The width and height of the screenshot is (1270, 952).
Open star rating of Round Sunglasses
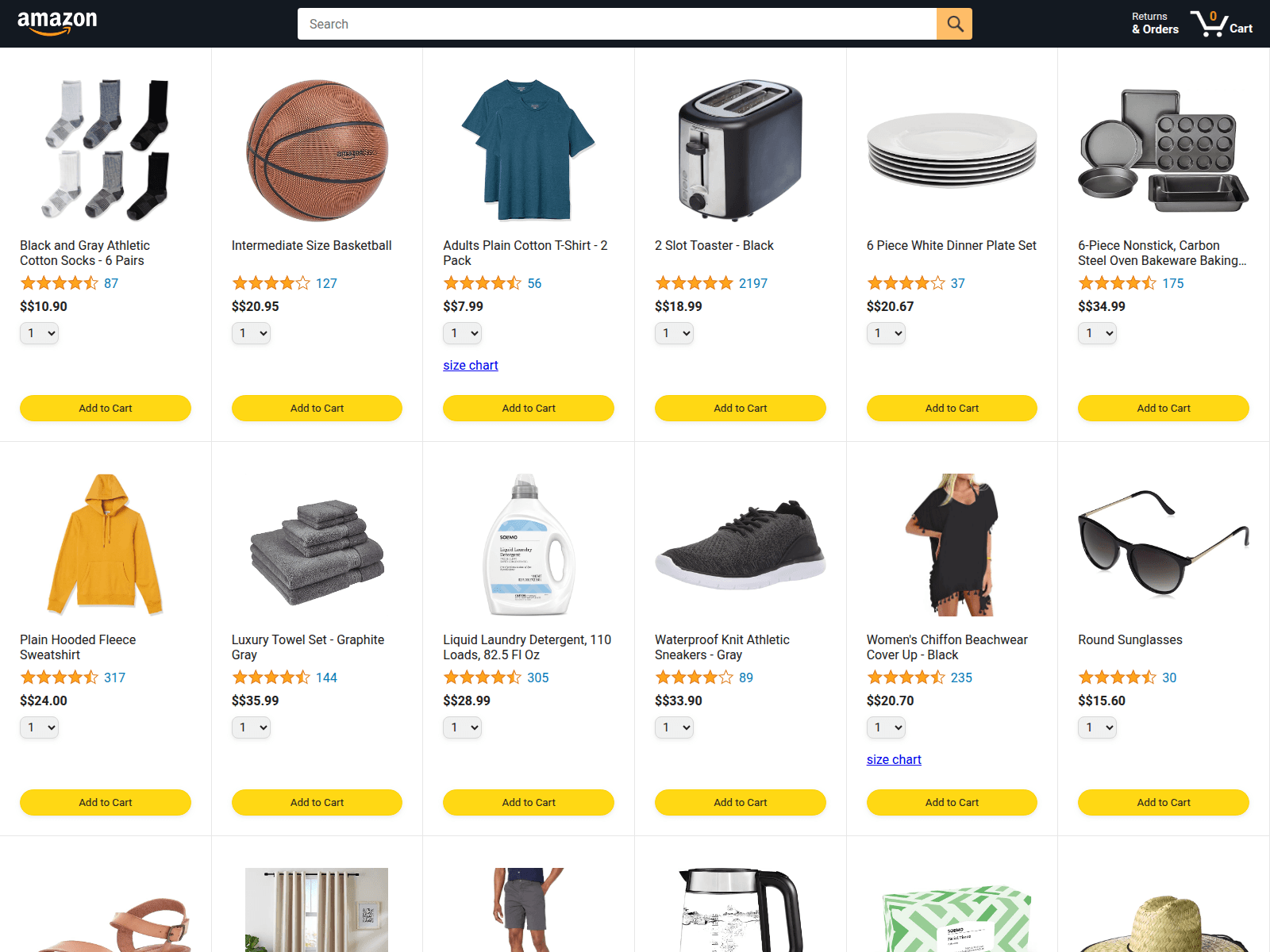coord(1117,678)
